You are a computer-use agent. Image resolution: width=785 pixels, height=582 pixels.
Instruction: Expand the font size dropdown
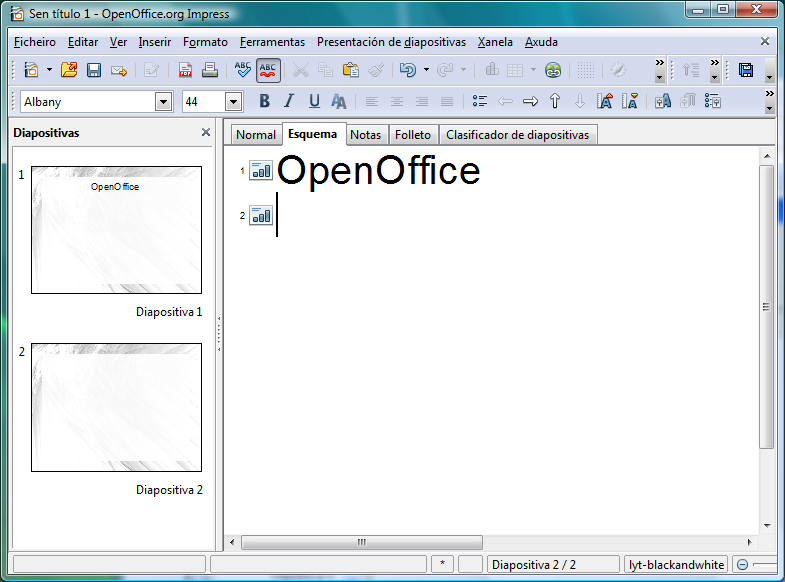[234, 102]
